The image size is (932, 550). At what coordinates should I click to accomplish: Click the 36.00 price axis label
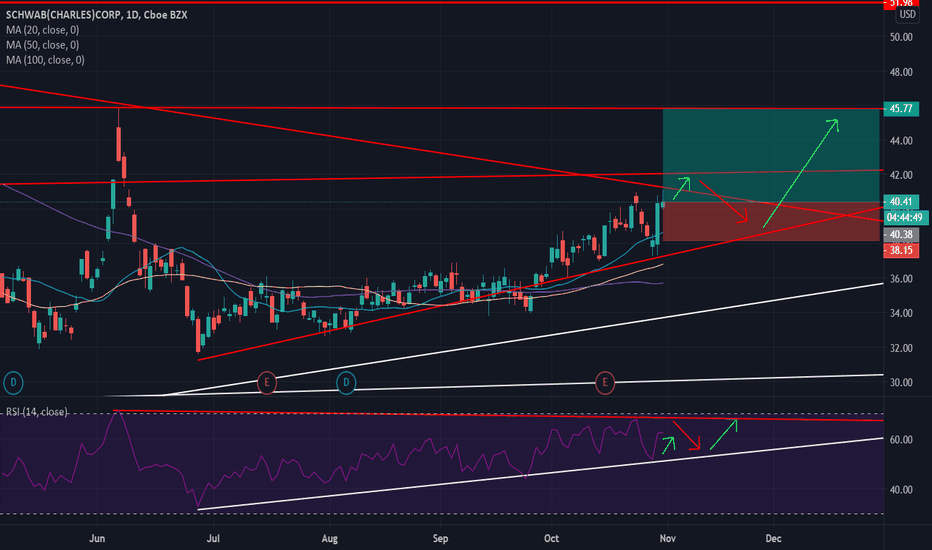901,279
